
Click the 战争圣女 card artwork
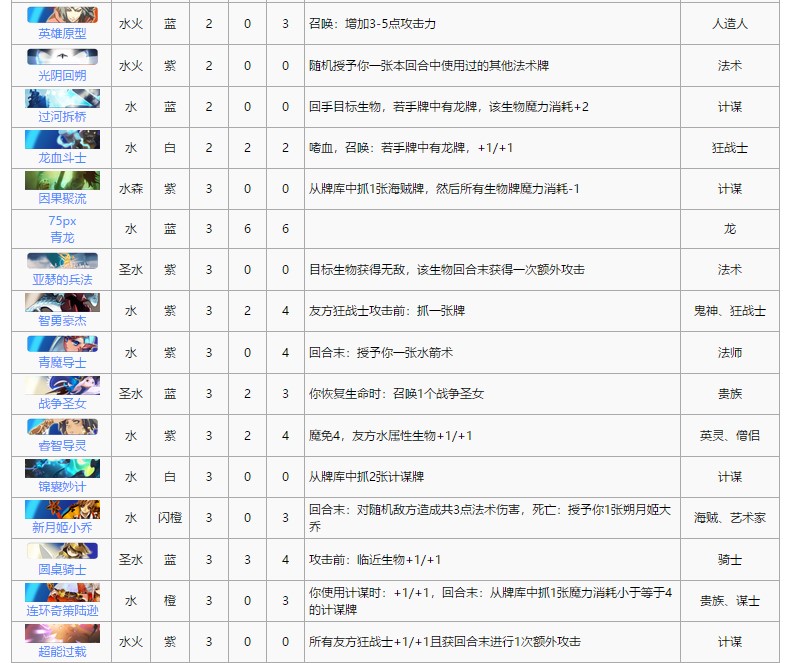(x=62, y=385)
